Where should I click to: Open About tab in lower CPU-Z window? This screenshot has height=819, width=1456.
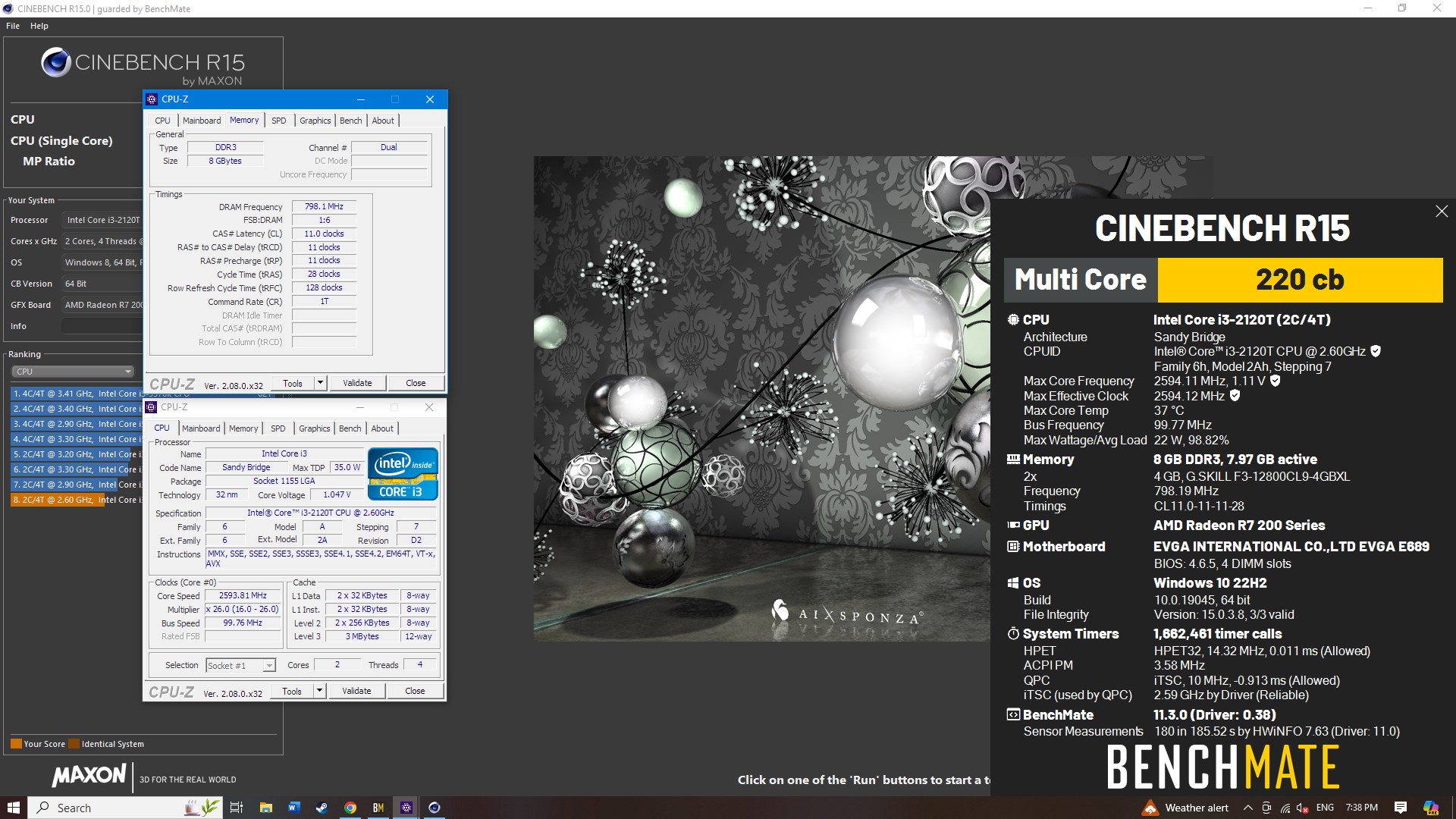(x=382, y=428)
